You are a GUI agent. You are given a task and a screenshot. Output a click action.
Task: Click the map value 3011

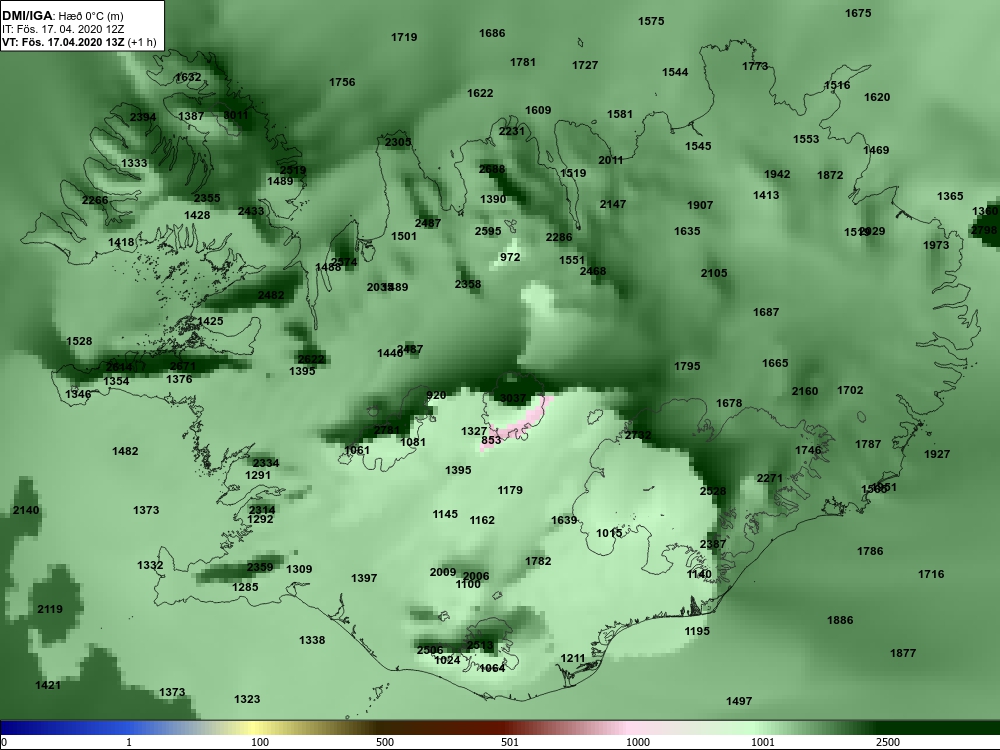pos(235,115)
